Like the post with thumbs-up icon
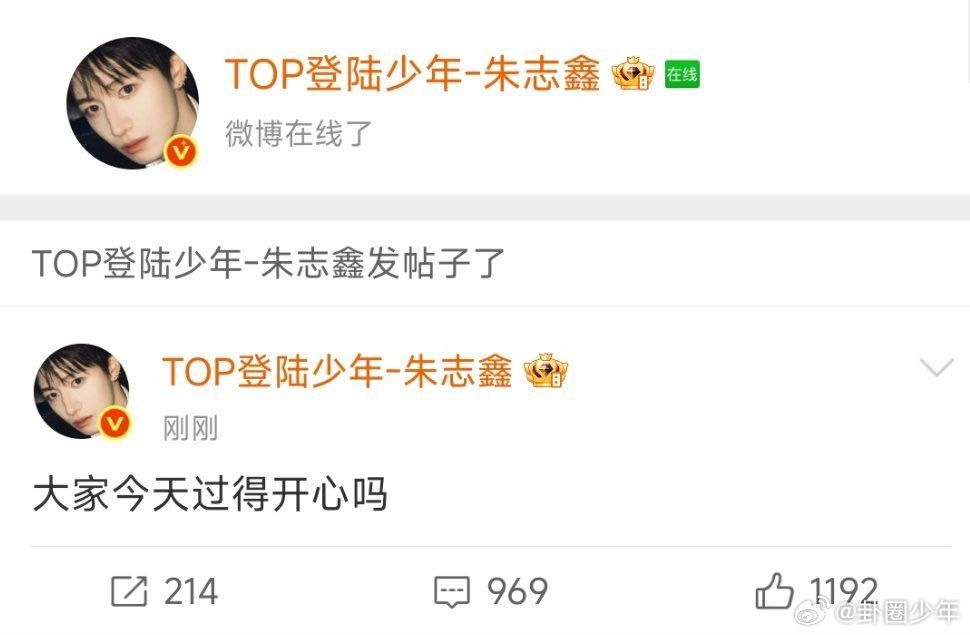The image size is (970, 635). click(774, 590)
